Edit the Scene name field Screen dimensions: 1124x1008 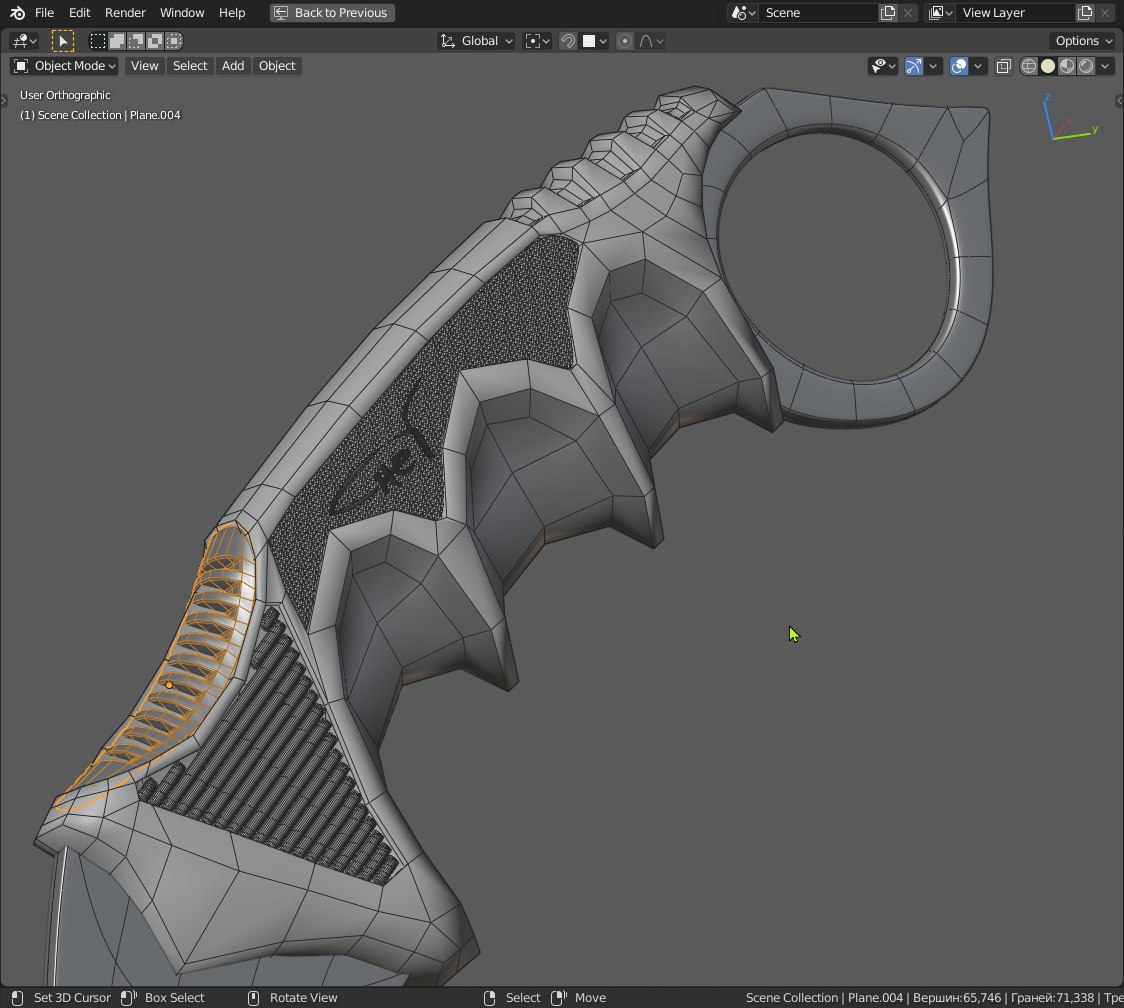pos(819,13)
